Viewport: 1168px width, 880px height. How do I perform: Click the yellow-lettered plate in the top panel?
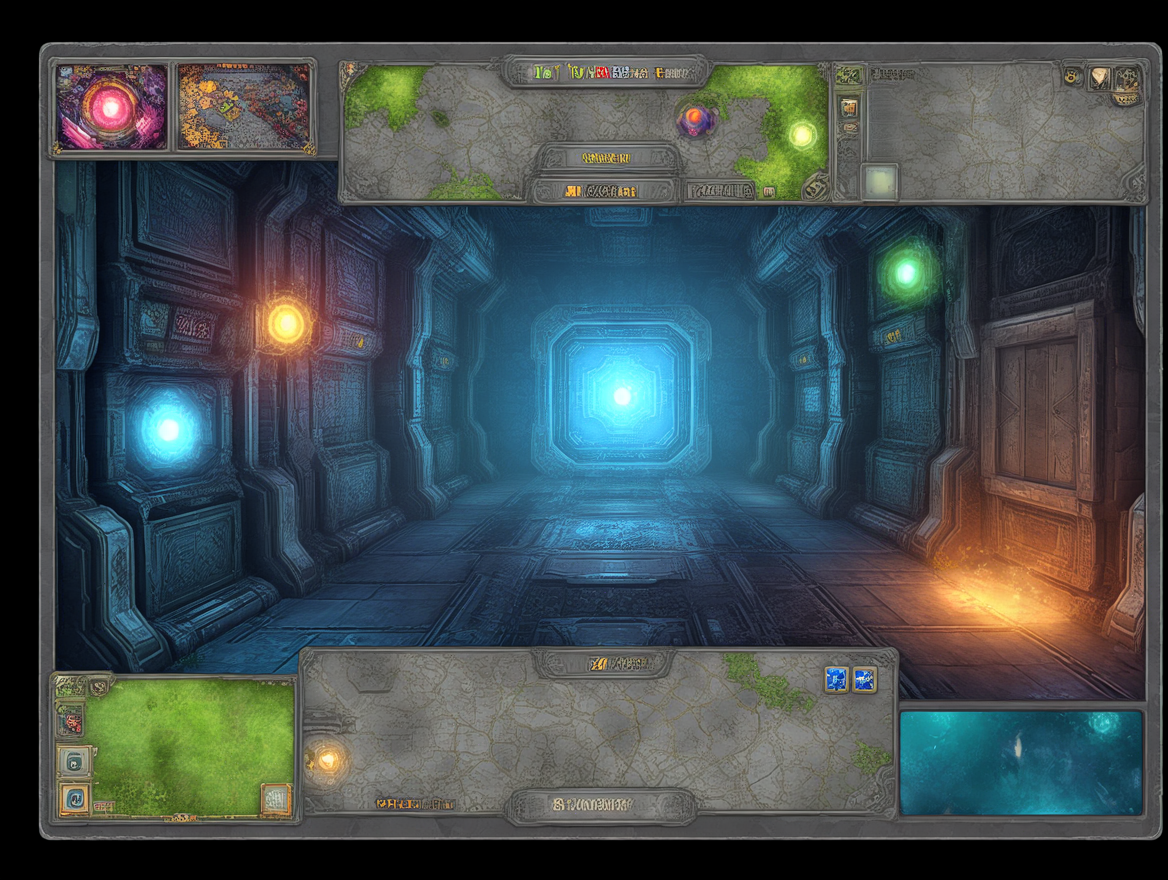click(x=606, y=158)
